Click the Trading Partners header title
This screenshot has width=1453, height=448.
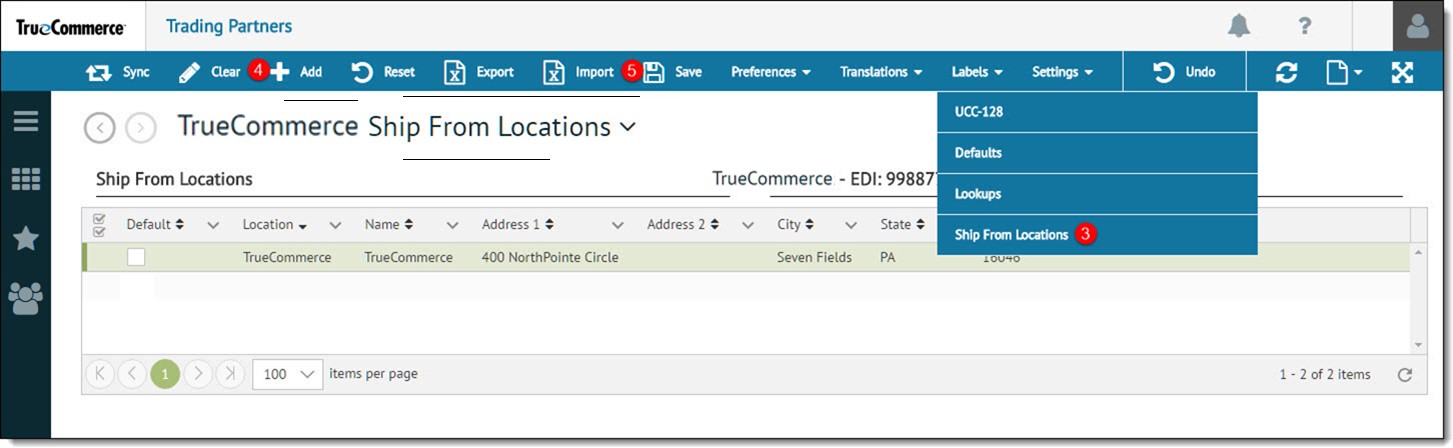pyautogui.click(x=229, y=26)
